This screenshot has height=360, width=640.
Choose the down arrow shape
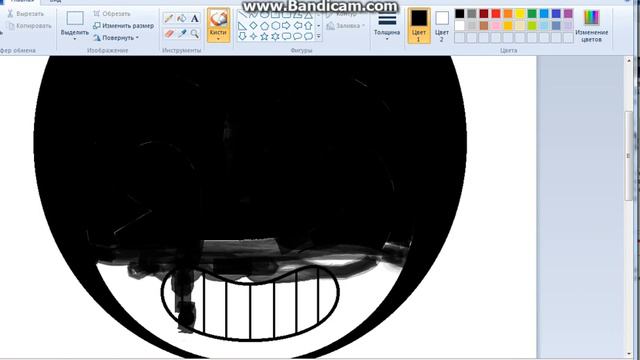point(242,36)
